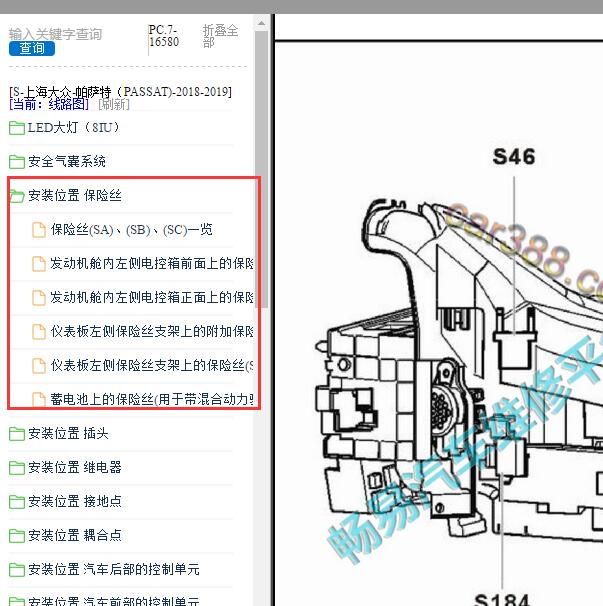Image resolution: width=603 pixels, height=606 pixels.
Task: Click the 折叠全部 collapse all link
Action: [x=220, y=36]
